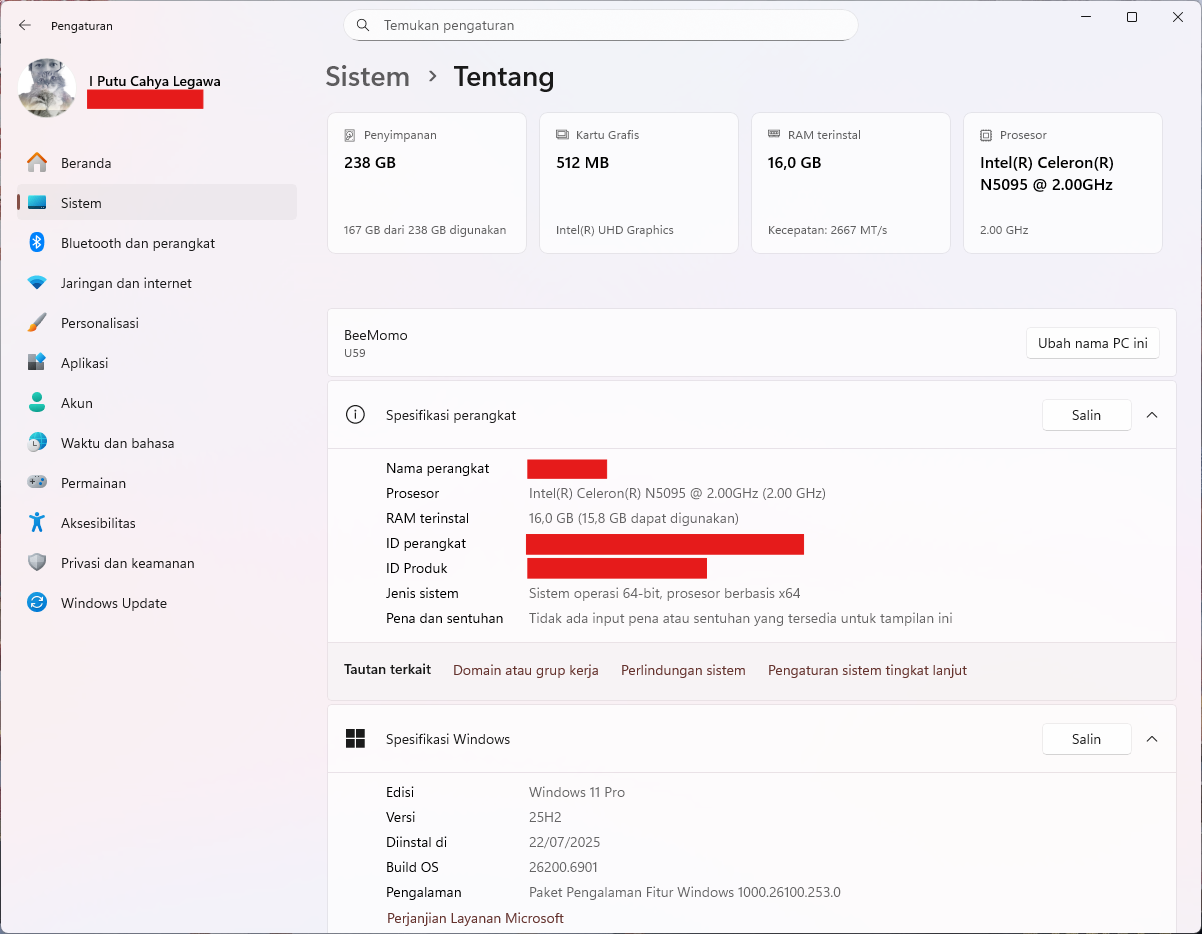Click the Windows Update sync icon
1202x934 pixels.
coord(37,603)
